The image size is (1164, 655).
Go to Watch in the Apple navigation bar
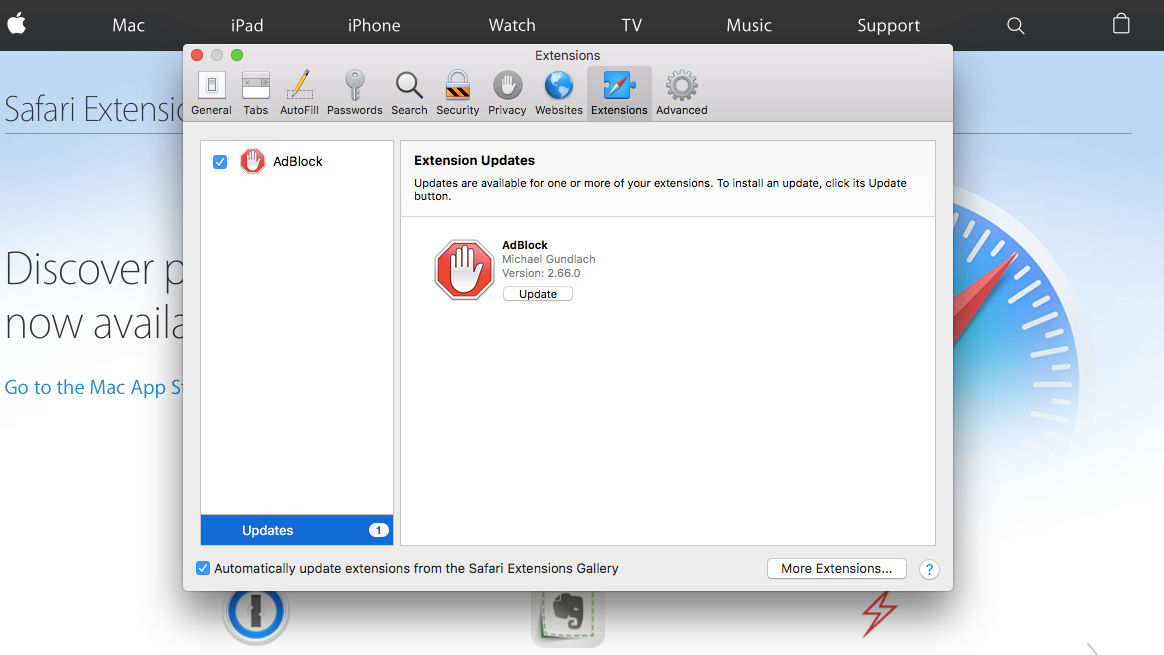(x=512, y=25)
